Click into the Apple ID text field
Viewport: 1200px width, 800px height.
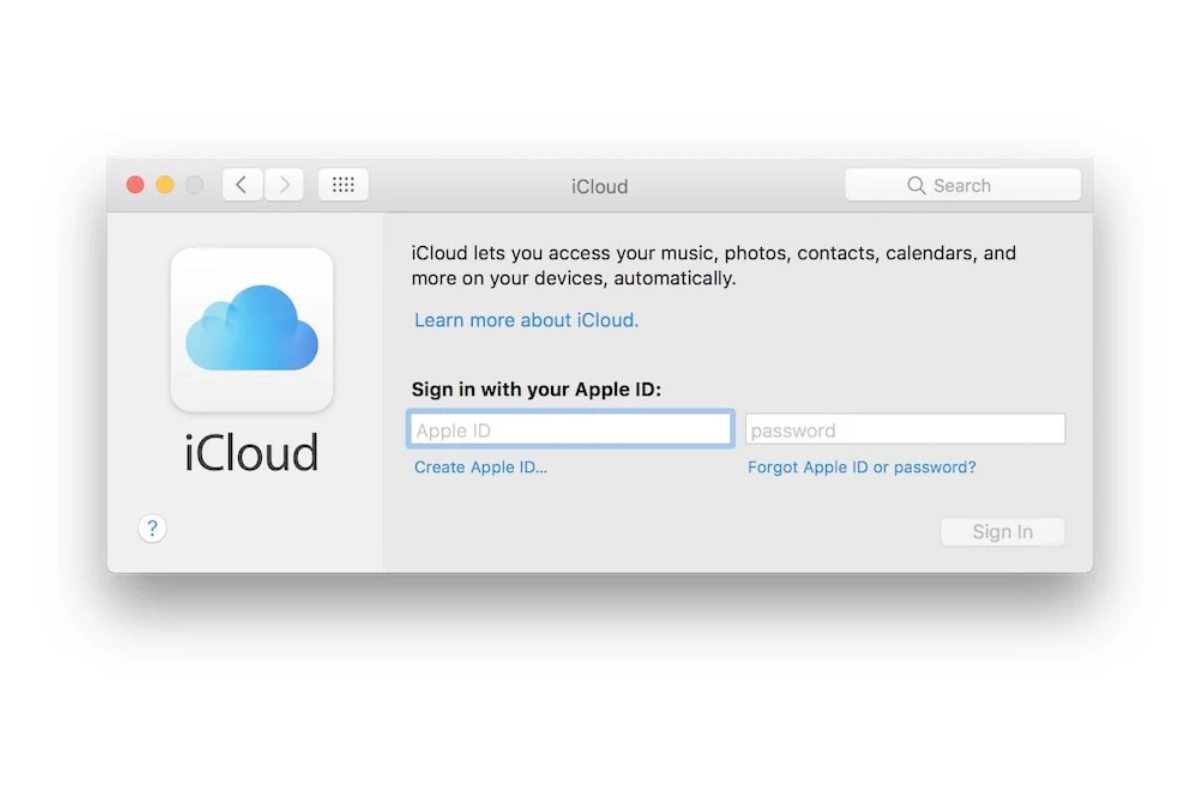click(x=570, y=430)
